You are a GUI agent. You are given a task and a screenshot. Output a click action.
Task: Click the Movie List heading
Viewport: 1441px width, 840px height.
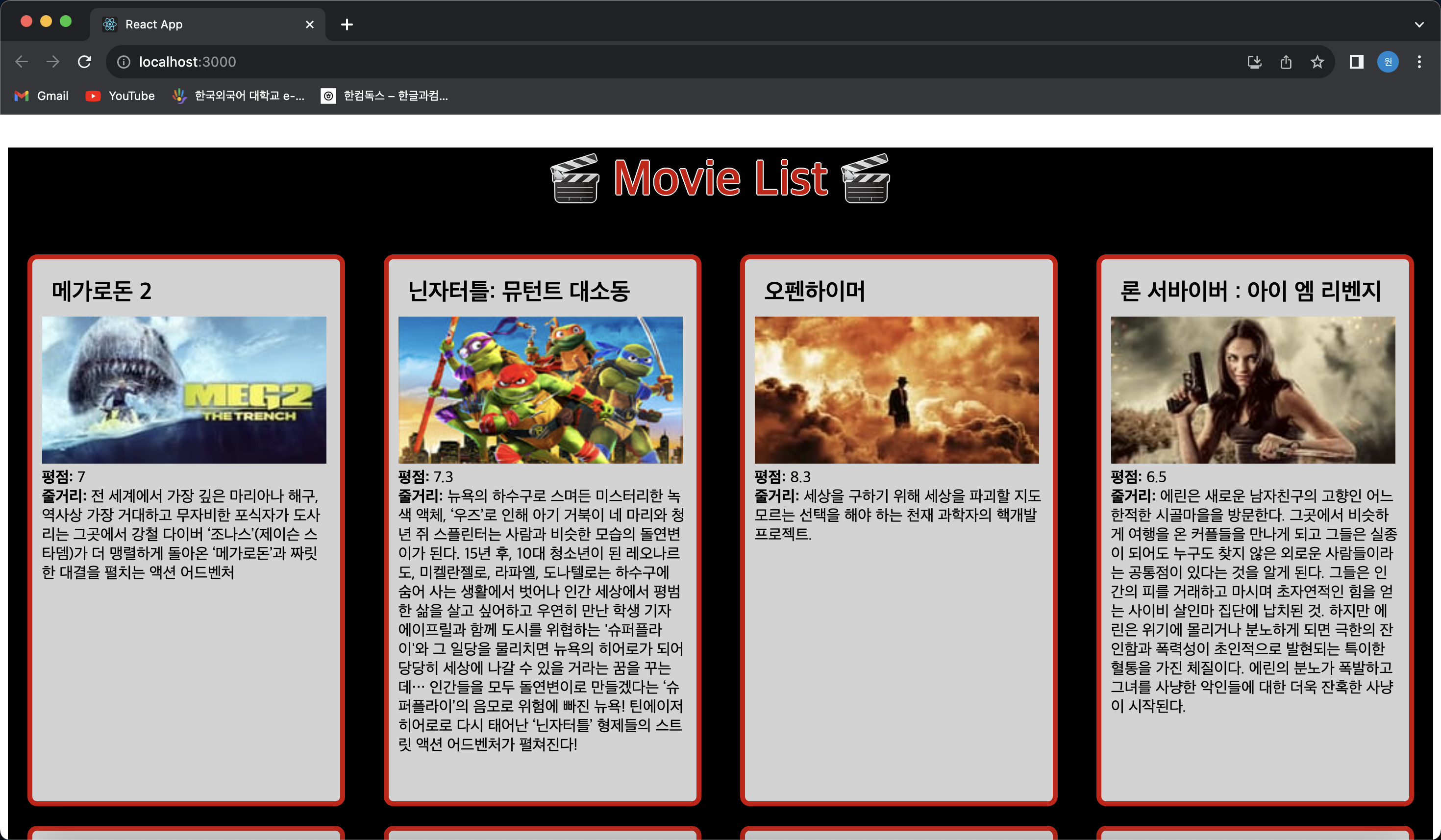(x=720, y=178)
